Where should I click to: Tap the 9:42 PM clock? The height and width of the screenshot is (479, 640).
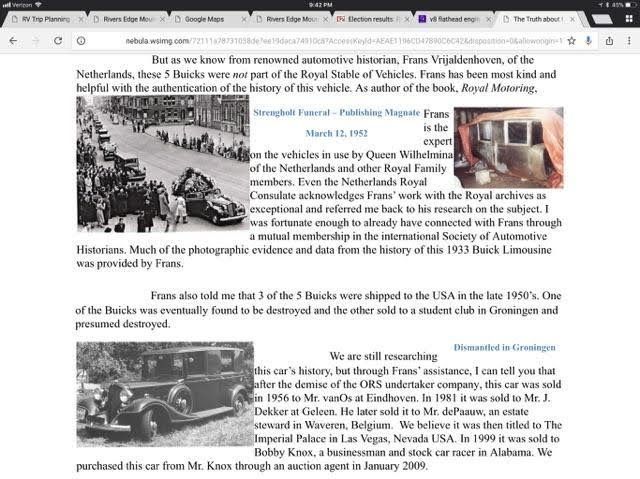[320, 5]
